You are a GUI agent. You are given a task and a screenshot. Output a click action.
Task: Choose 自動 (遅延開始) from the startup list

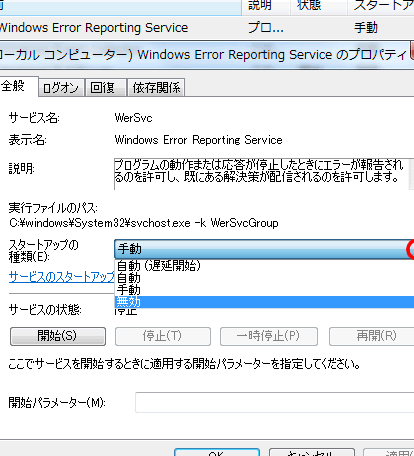coord(264,266)
